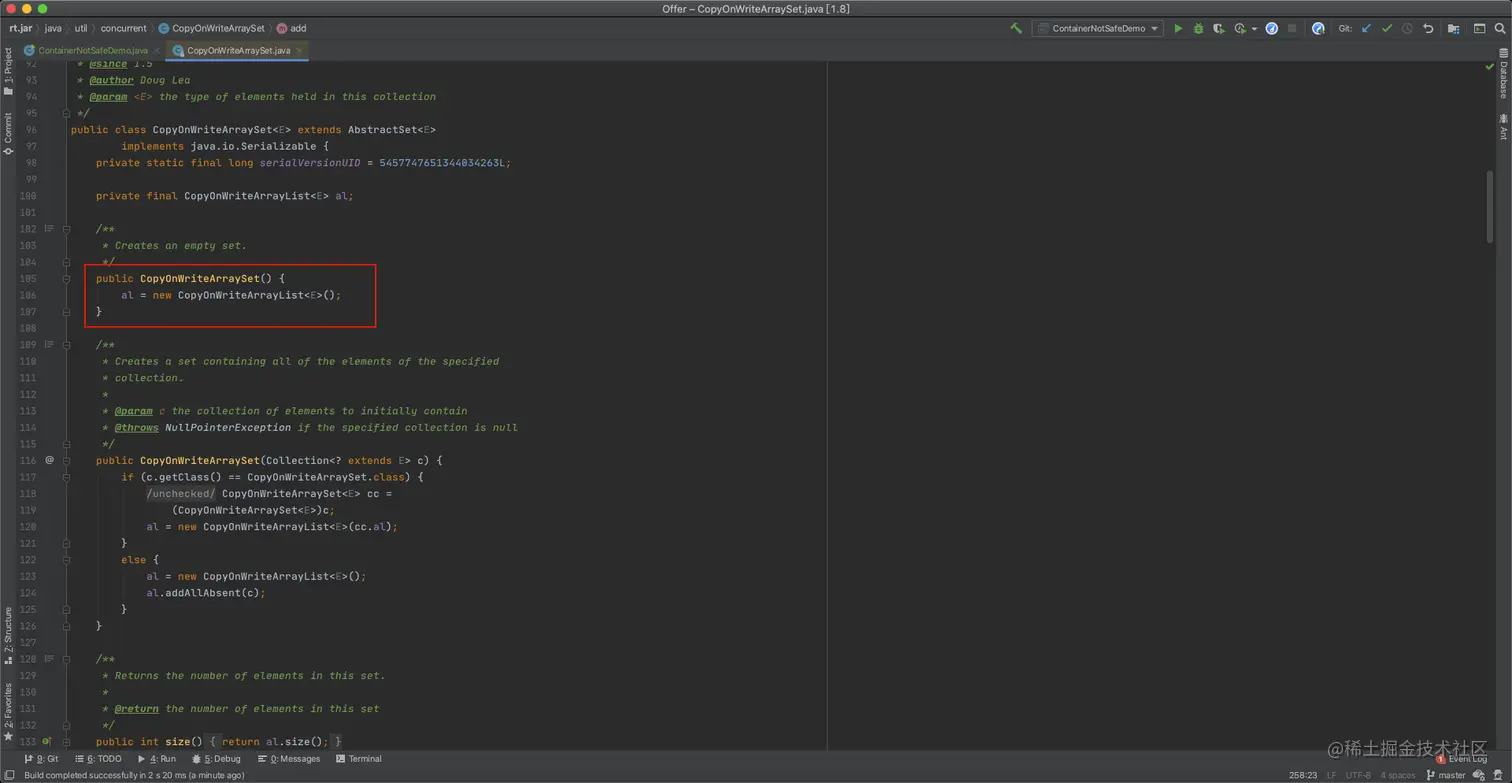The height and width of the screenshot is (783, 1512).
Task: Open the Event Log
Action: pyautogui.click(x=1462, y=759)
